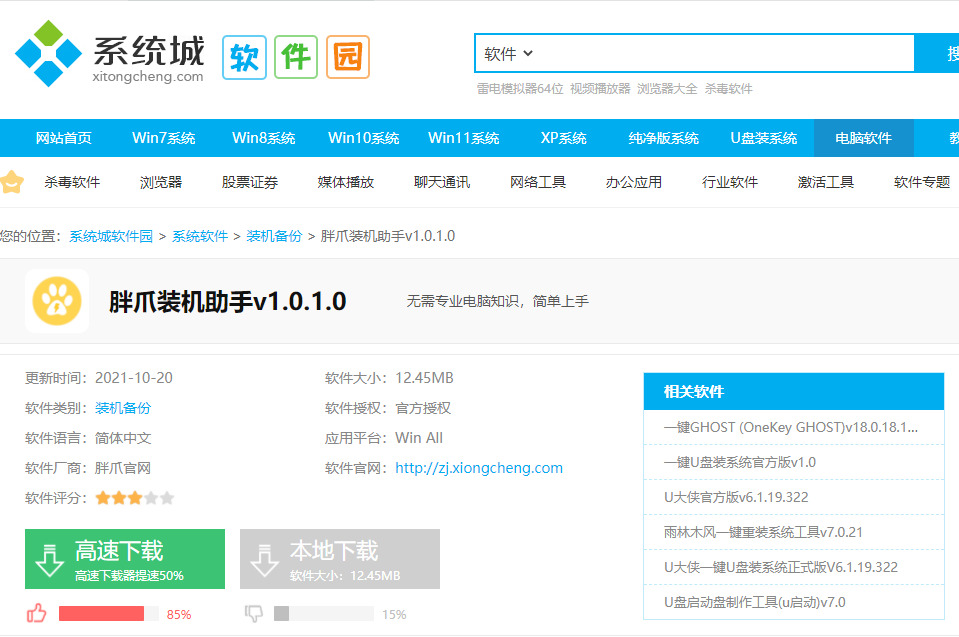The height and width of the screenshot is (637, 959).
Task: Open the 激活工具 category
Action: click(x=826, y=182)
